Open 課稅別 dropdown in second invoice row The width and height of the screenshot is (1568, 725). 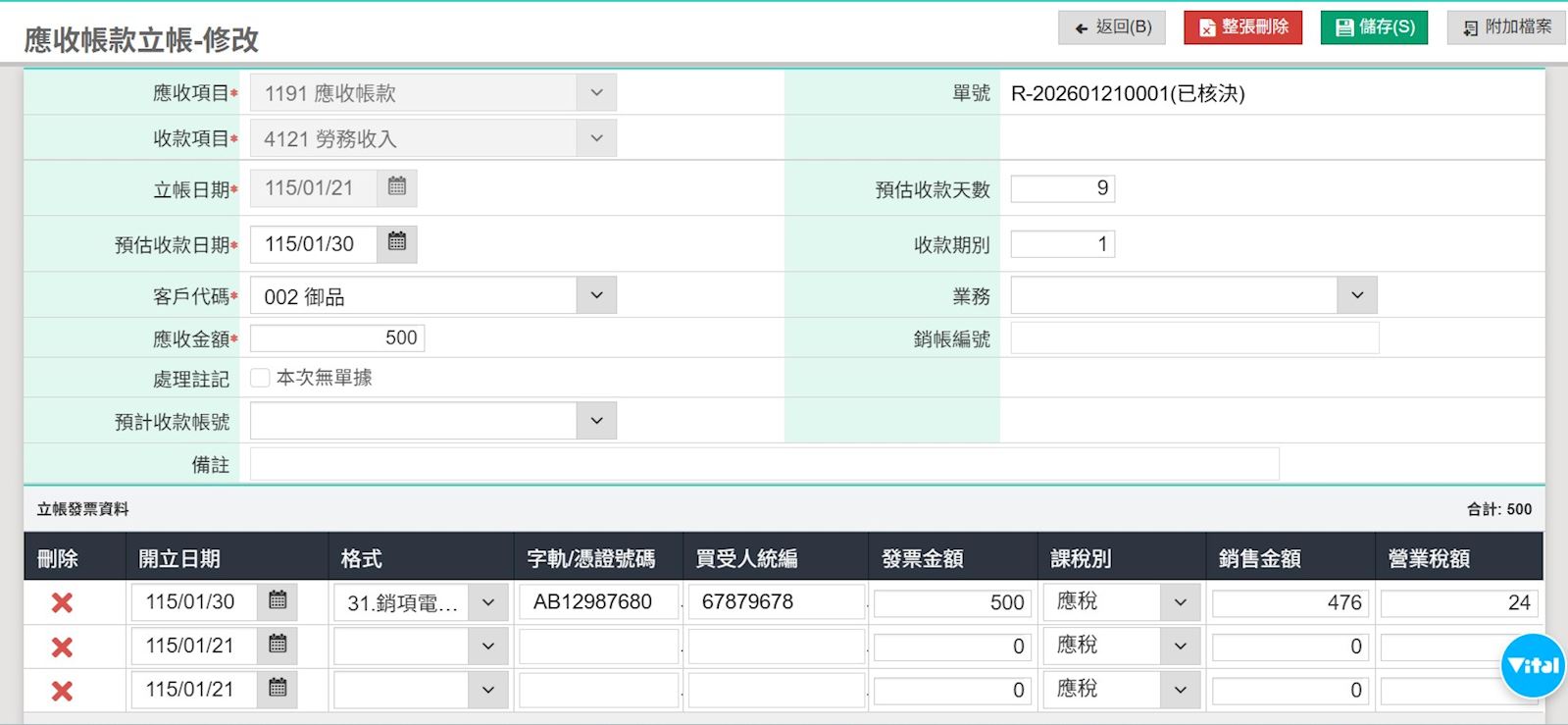coord(1181,646)
